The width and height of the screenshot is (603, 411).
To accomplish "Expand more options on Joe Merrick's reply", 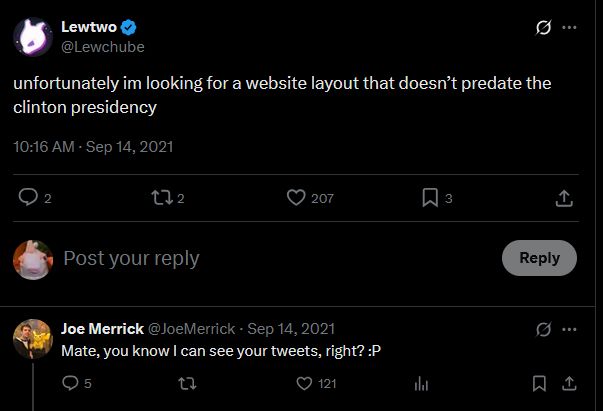I will click(x=569, y=329).
